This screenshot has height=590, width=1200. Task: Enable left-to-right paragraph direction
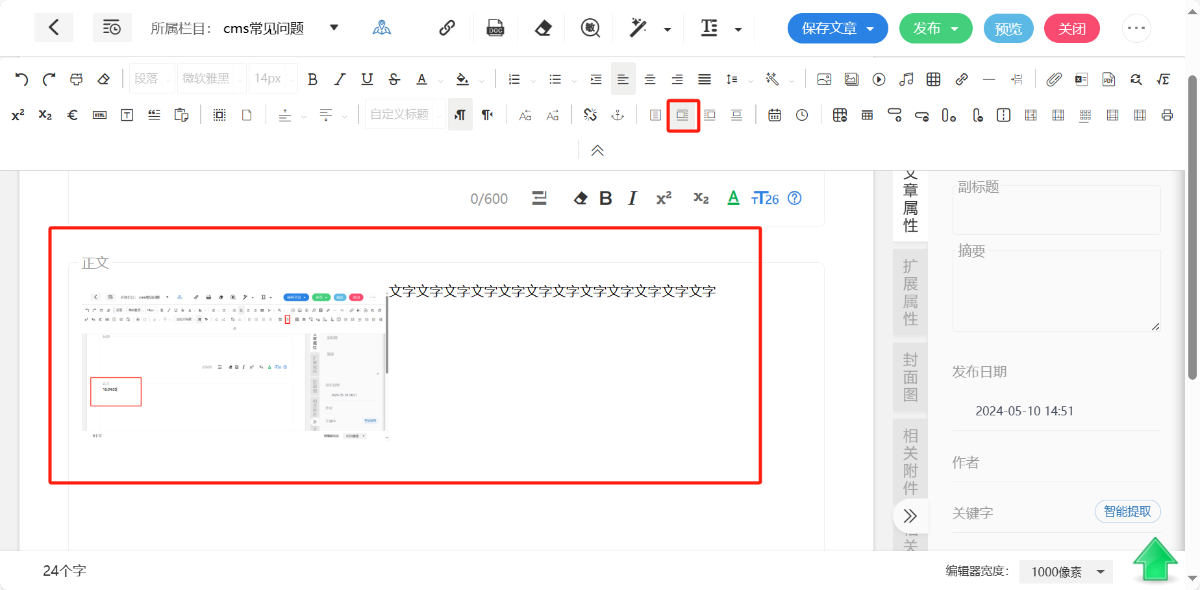(460, 115)
